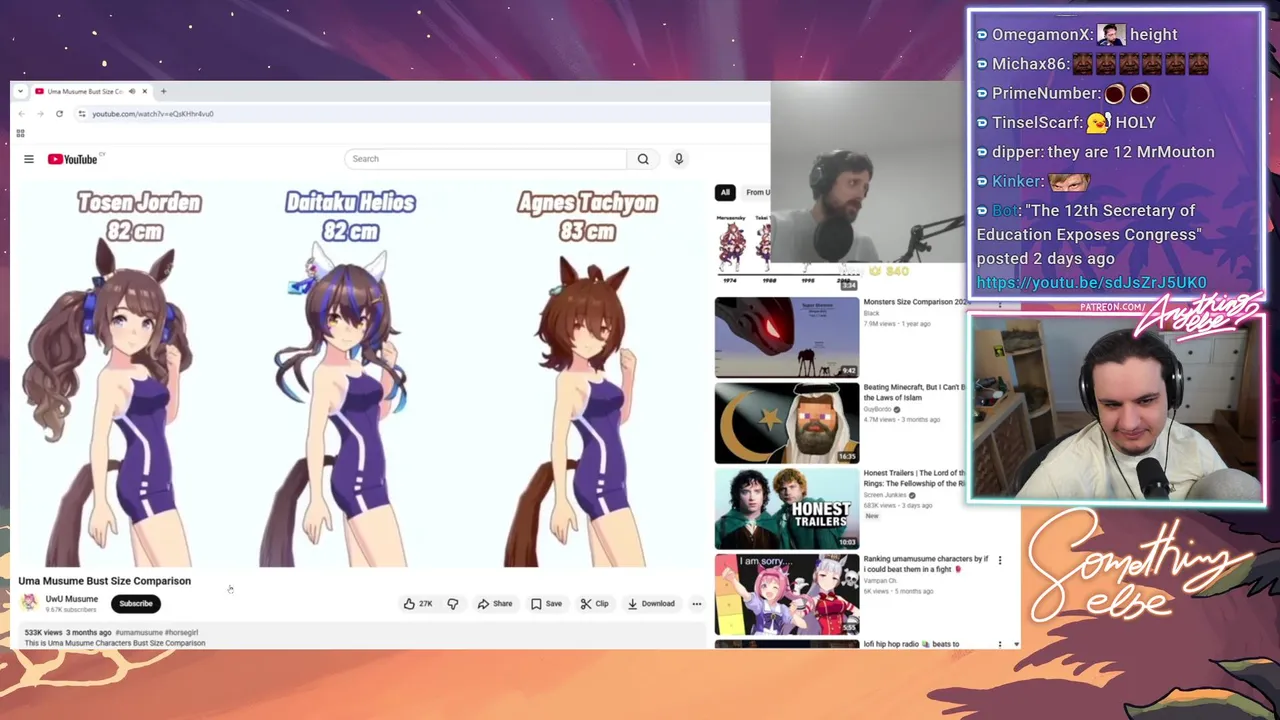Subscribe to UwU Musume
Image resolution: width=1280 pixels, height=720 pixels.
(136, 604)
